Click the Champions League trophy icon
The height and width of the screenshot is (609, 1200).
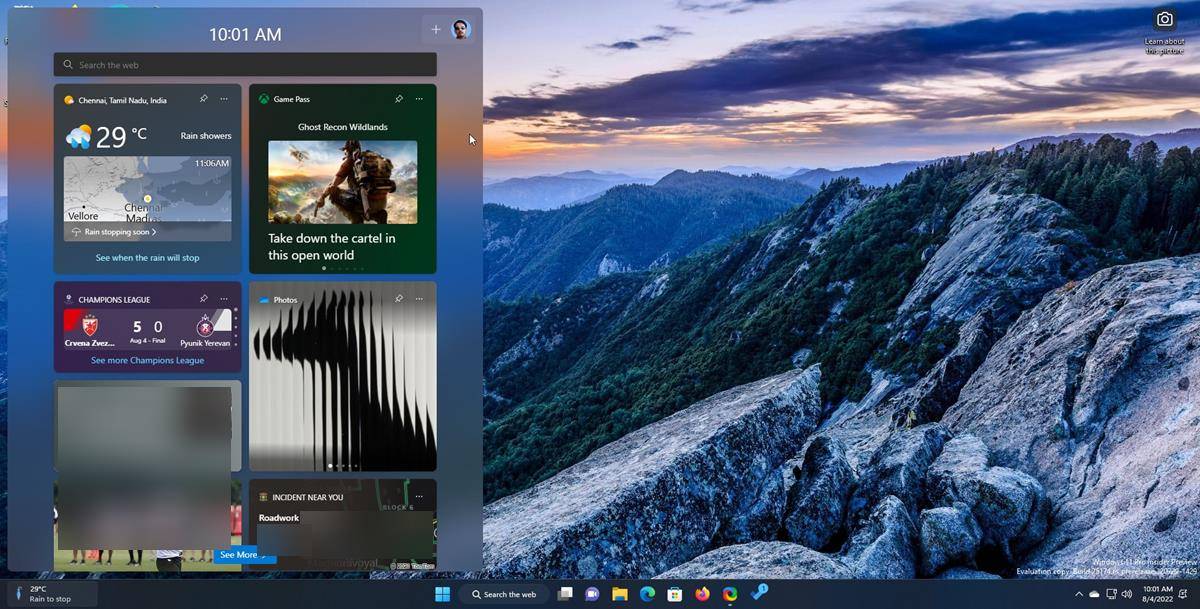pos(67,298)
